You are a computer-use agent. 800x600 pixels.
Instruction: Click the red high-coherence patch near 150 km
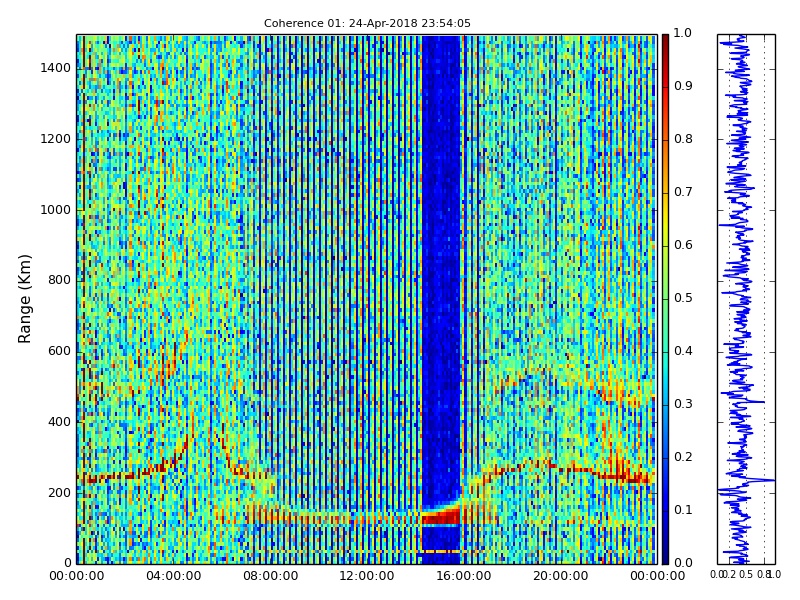[441, 518]
